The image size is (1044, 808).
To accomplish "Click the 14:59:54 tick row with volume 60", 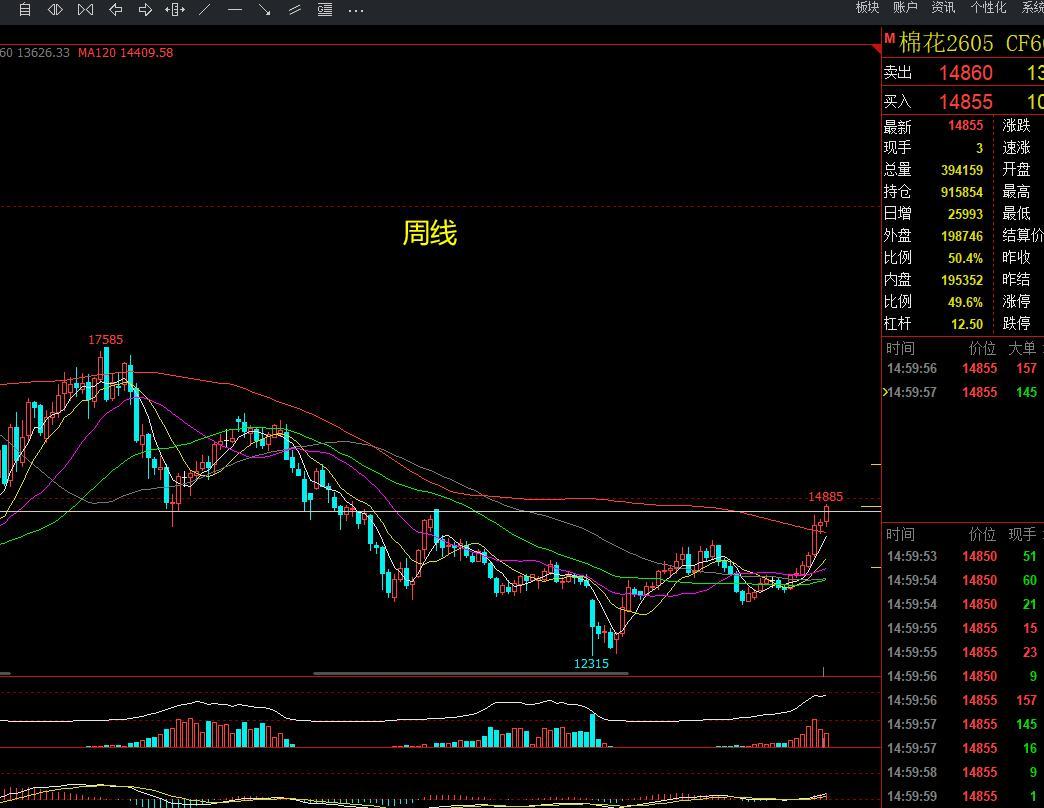I will [x=963, y=580].
